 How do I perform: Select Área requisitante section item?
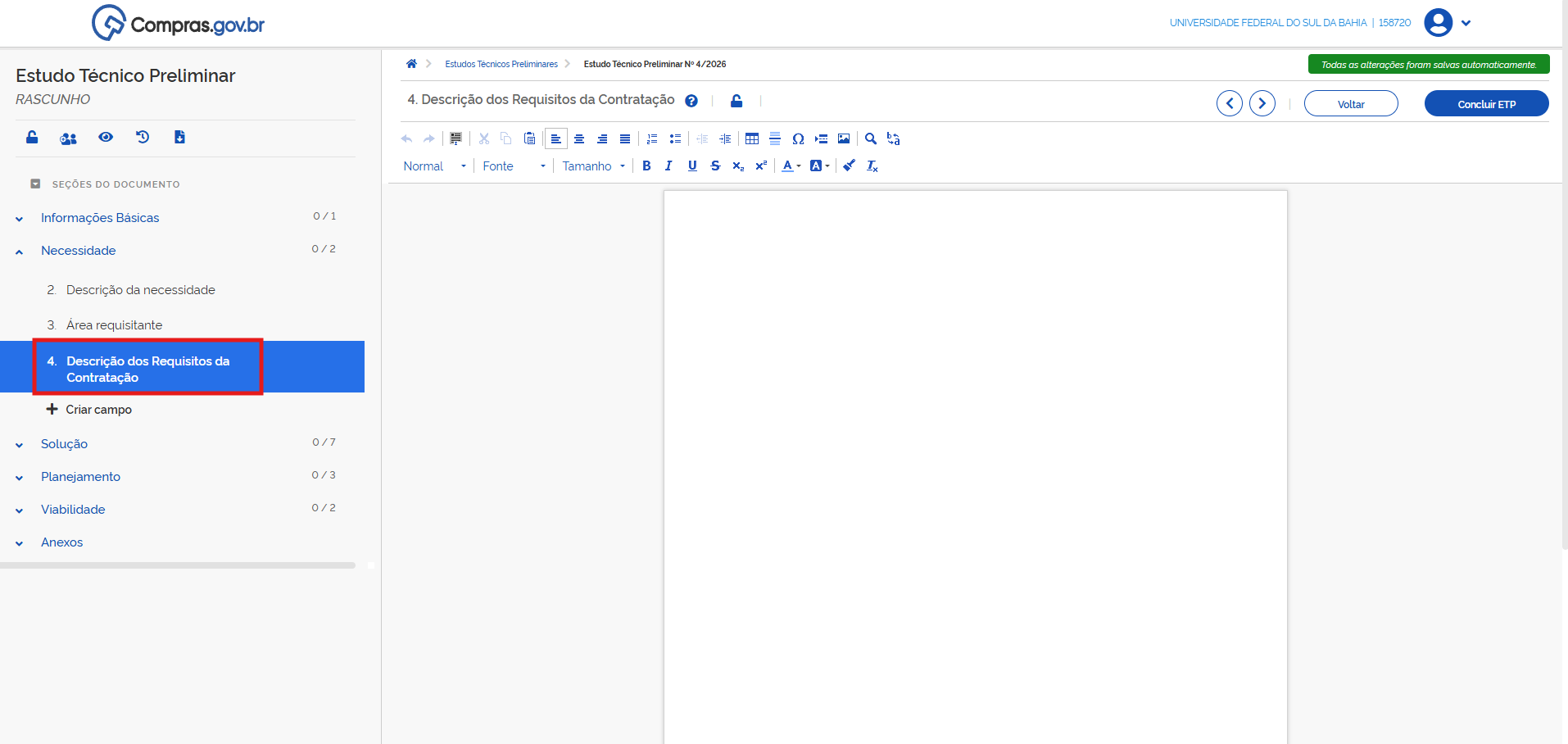click(114, 325)
